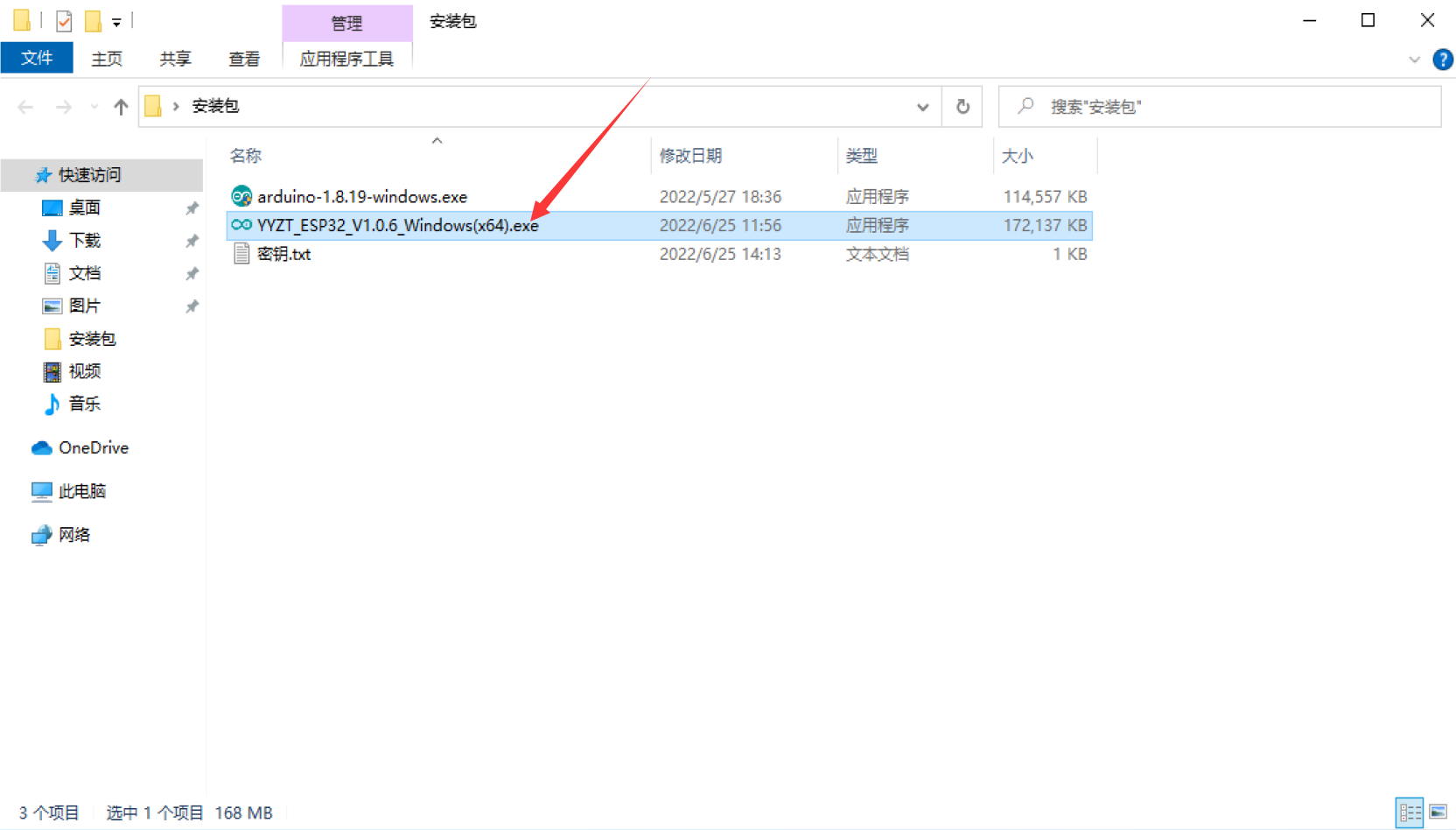Open 桌面 in the sidebar
Screen dimensions: 1456x830
coord(85,207)
